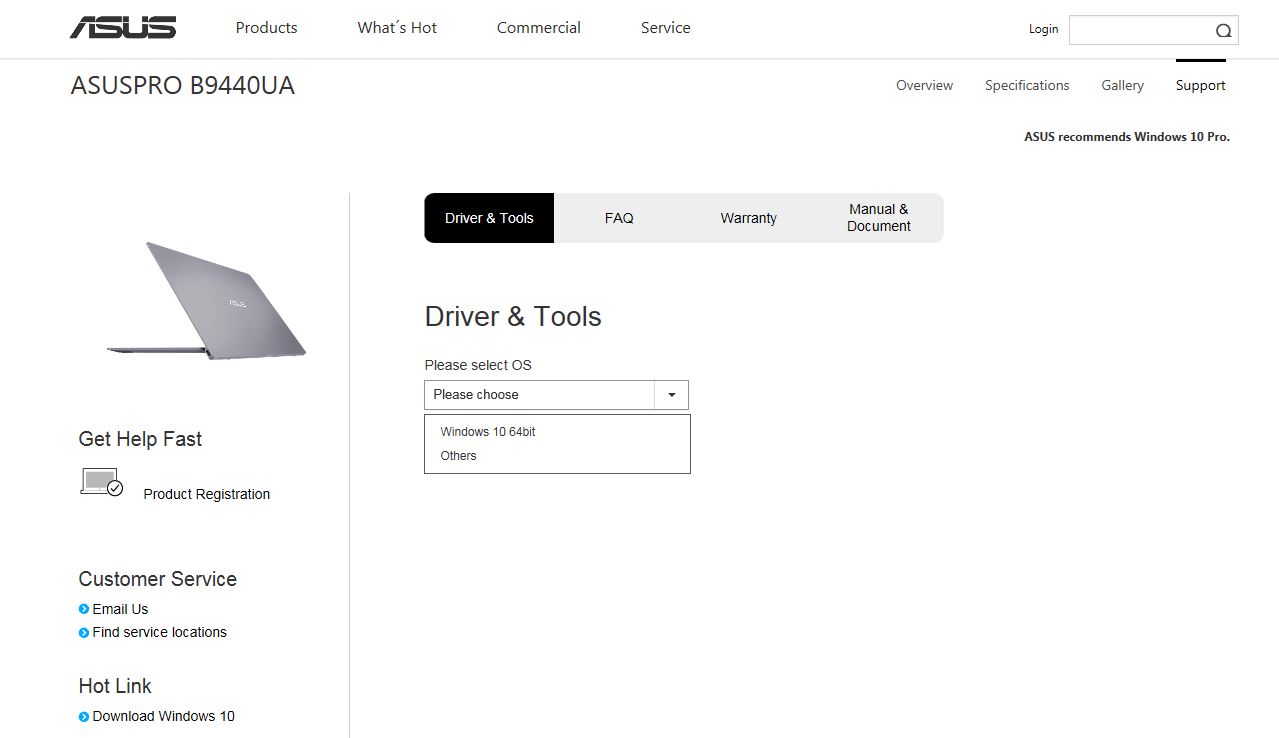Switch to the Warranty tab
Image resolution: width=1279 pixels, height=738 pixels.
749,218
